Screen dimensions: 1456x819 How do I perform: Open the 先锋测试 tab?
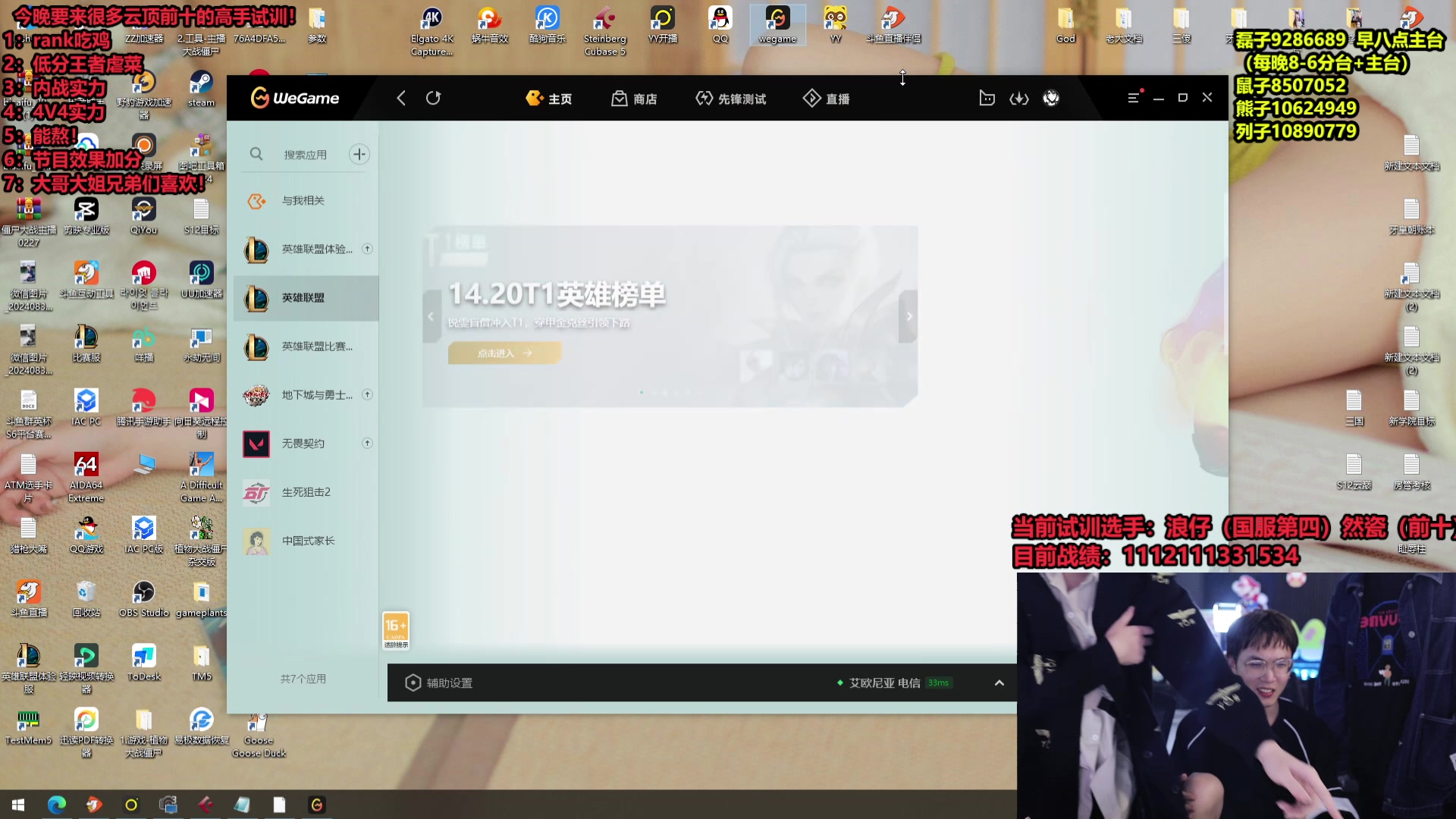731,99
